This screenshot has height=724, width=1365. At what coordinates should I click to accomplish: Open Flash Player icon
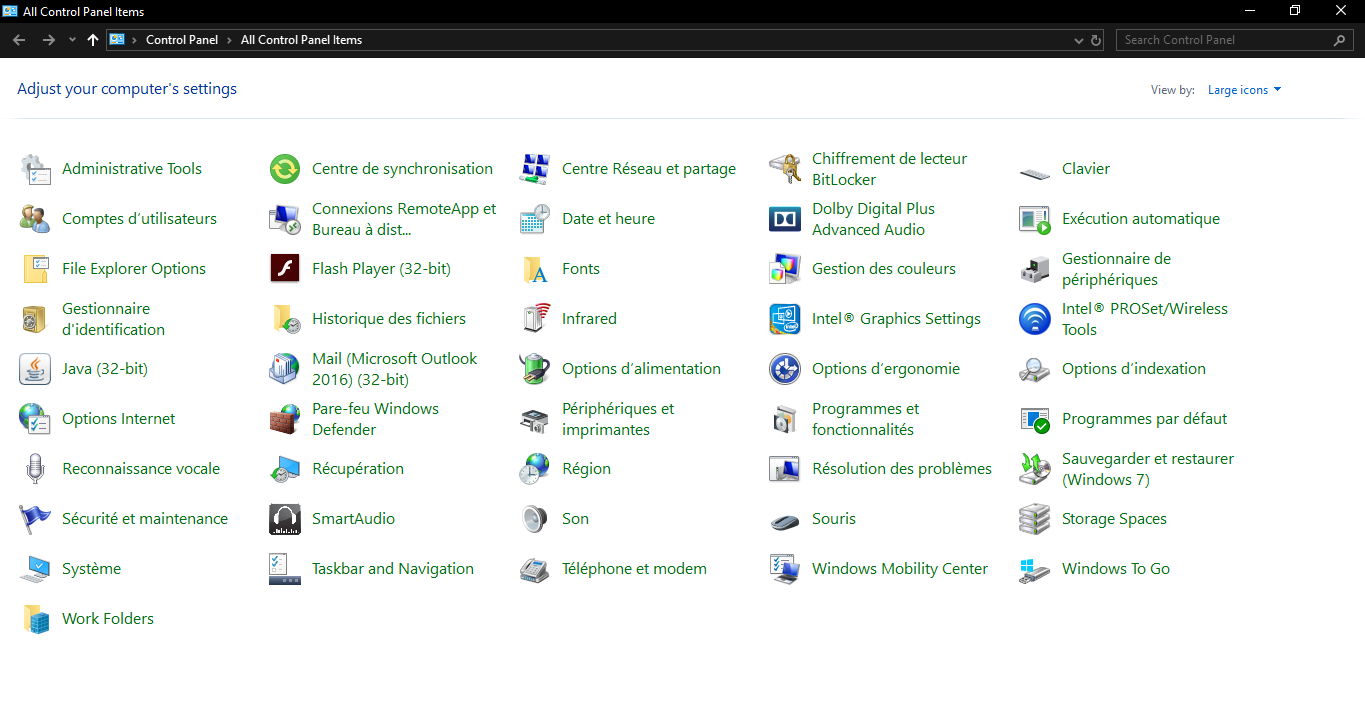(285, 269)
